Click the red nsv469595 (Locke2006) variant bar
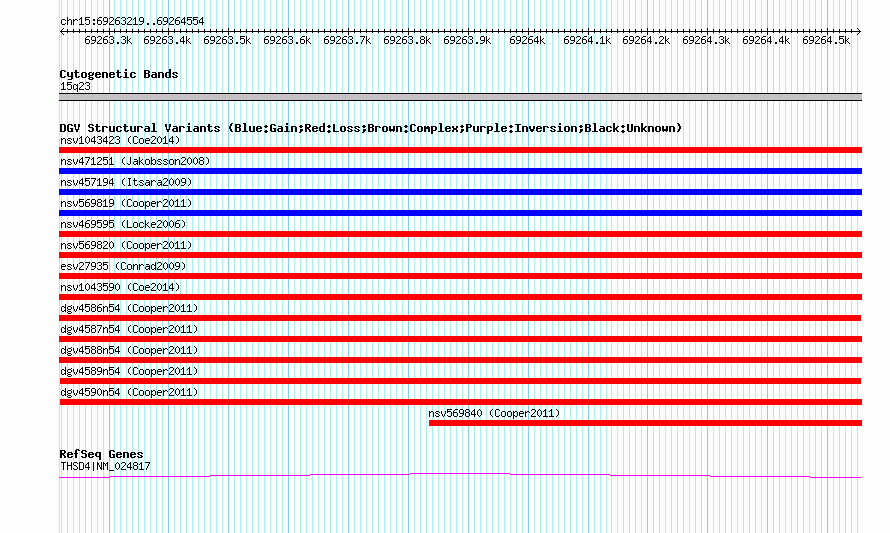 coord(460,234)
